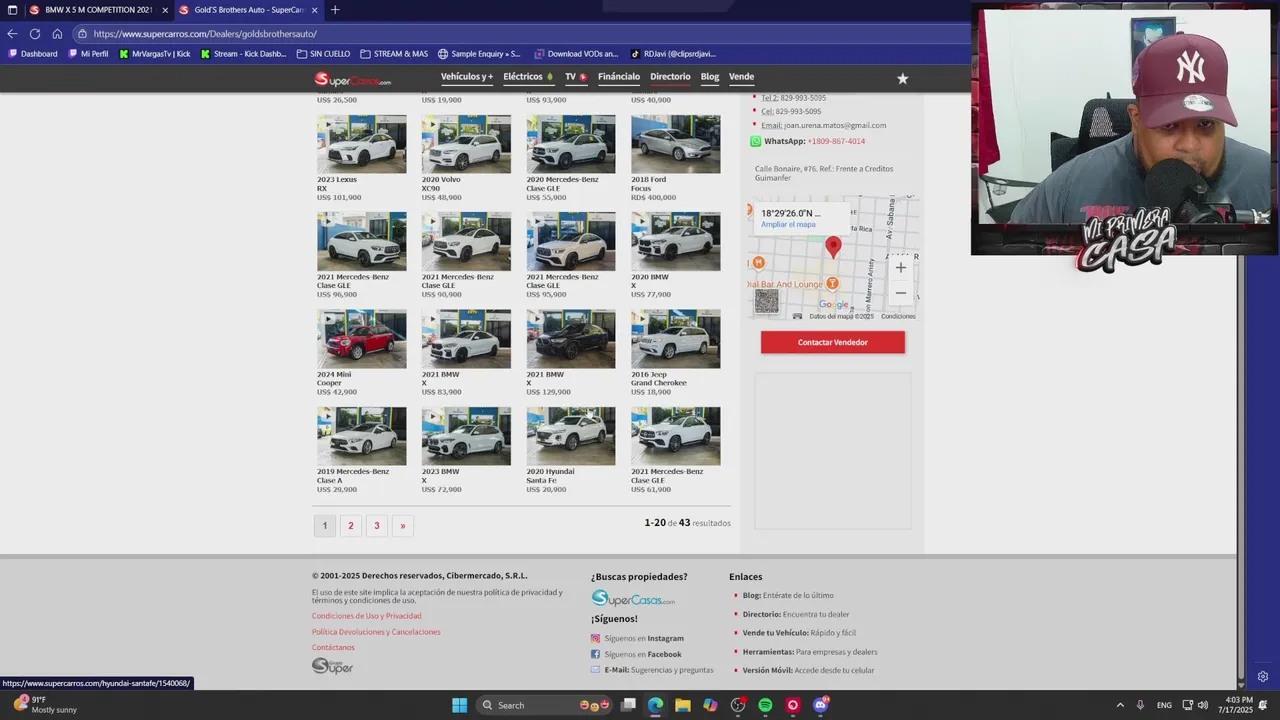Open the 2019 Mercedes-Benz Clase A thumbnail
The image size is (1280, 720).
(362, 436)
